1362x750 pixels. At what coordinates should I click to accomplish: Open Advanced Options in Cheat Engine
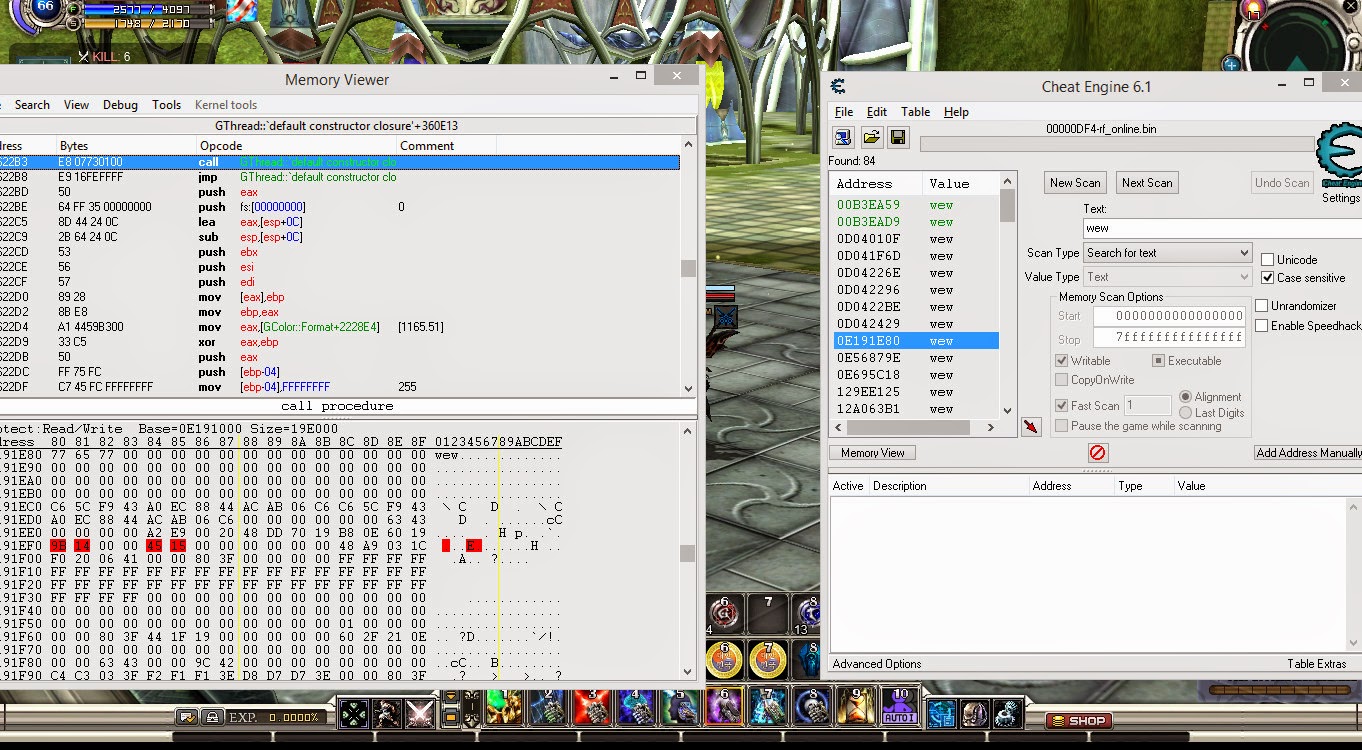(877, 664)
